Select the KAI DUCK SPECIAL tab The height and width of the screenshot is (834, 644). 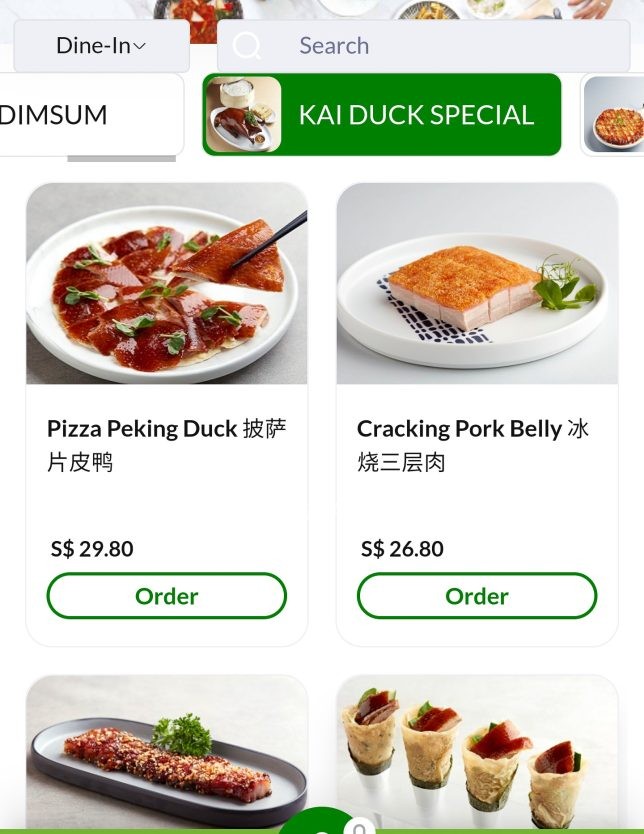[416, 115]
